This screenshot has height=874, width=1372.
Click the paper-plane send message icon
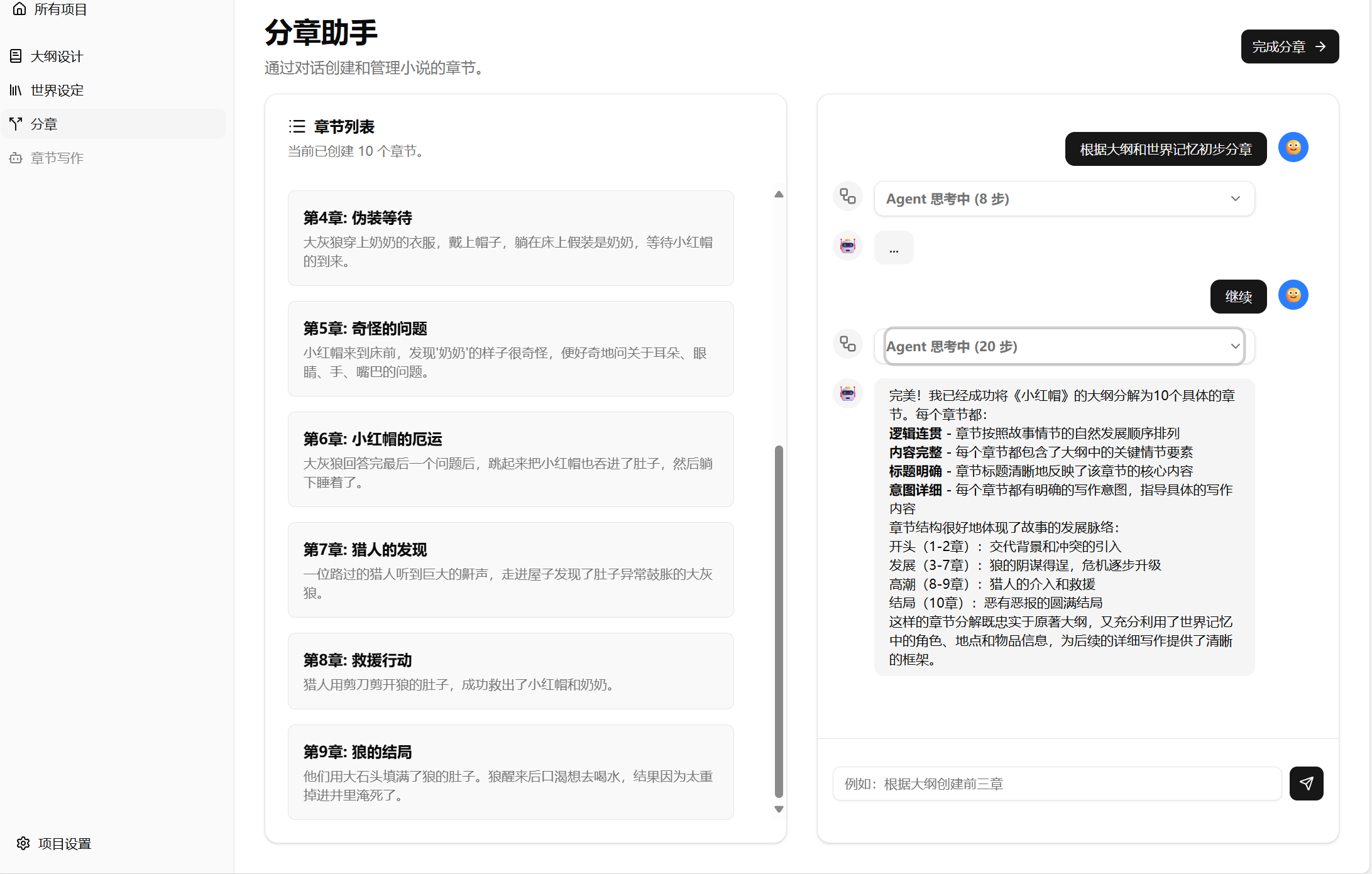coord(1306,784)
